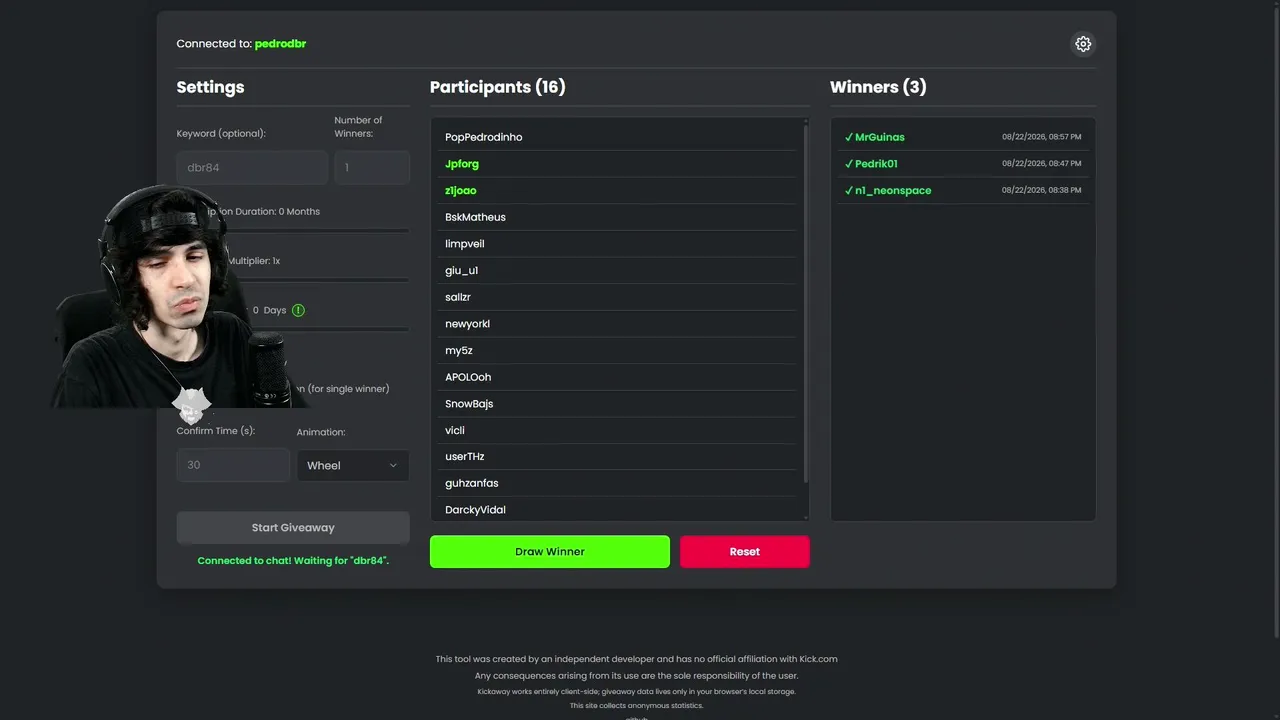
Task: Click the Winners (3) heading
Action: [x=878, y=87]
